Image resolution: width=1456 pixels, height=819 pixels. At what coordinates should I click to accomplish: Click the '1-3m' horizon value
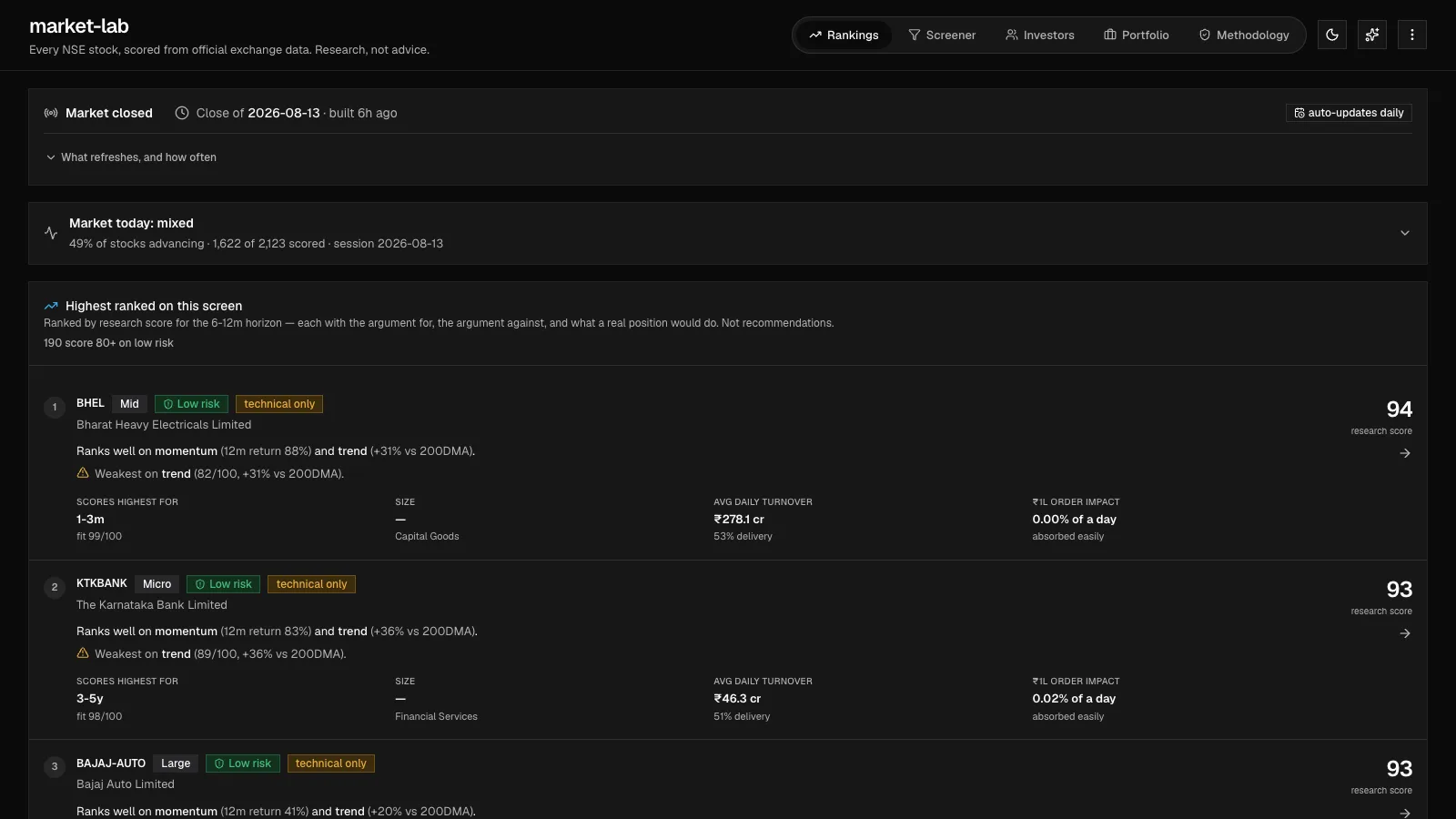click(x=90, y=520)
